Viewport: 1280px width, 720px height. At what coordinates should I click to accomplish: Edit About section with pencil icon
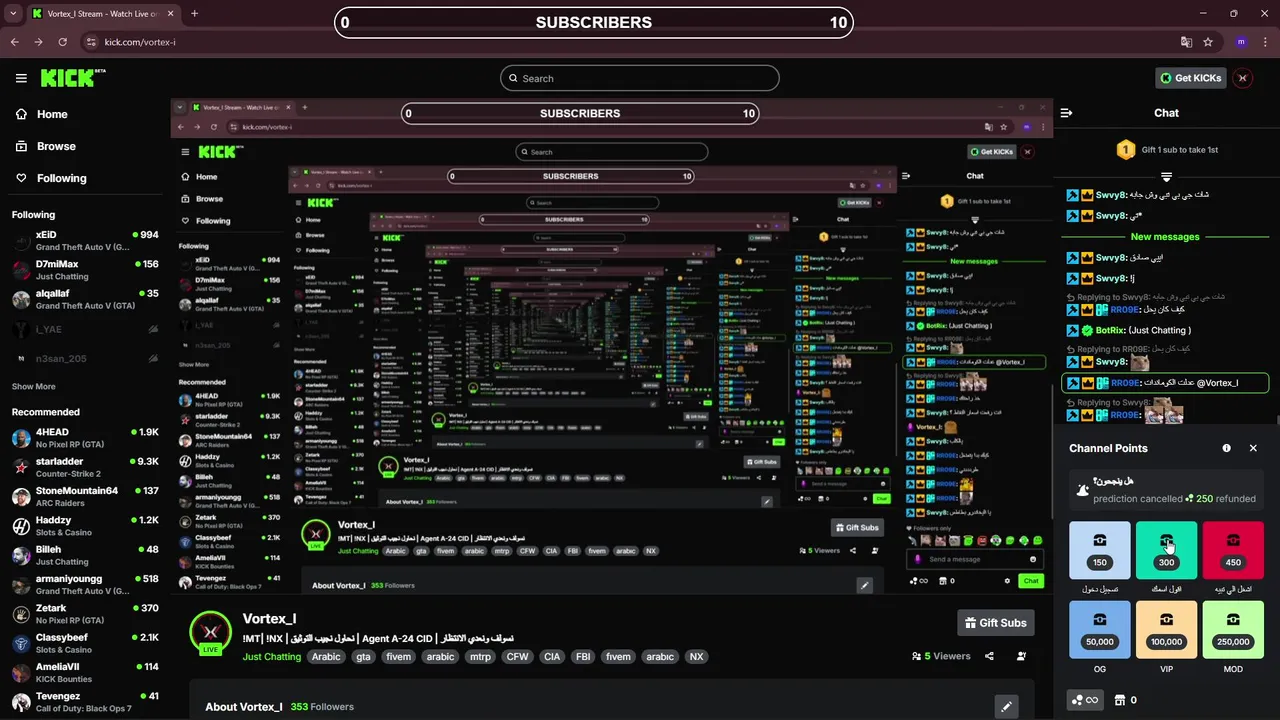coord(1007,707)
